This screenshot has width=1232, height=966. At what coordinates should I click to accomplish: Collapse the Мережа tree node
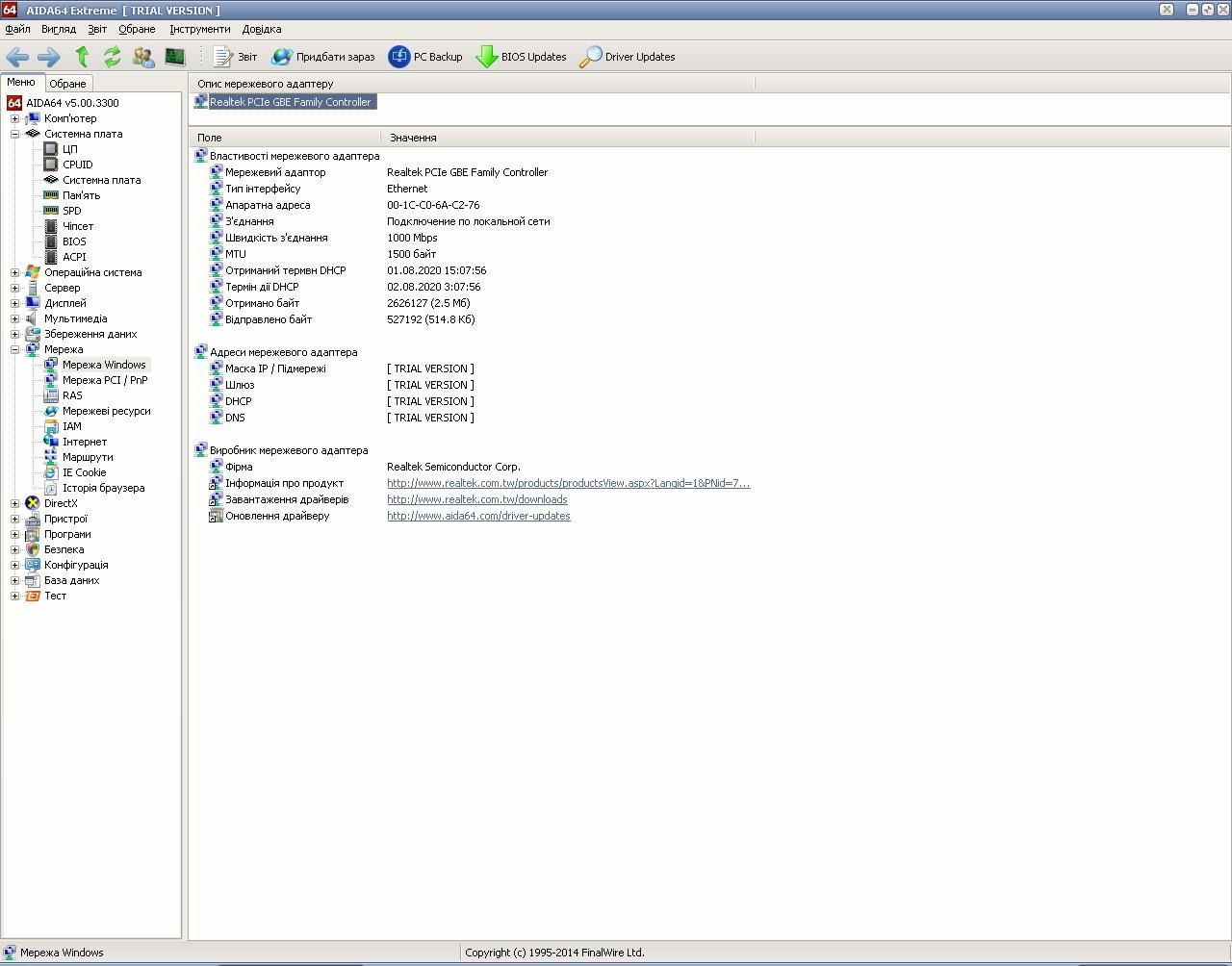(x=14, y=349)
